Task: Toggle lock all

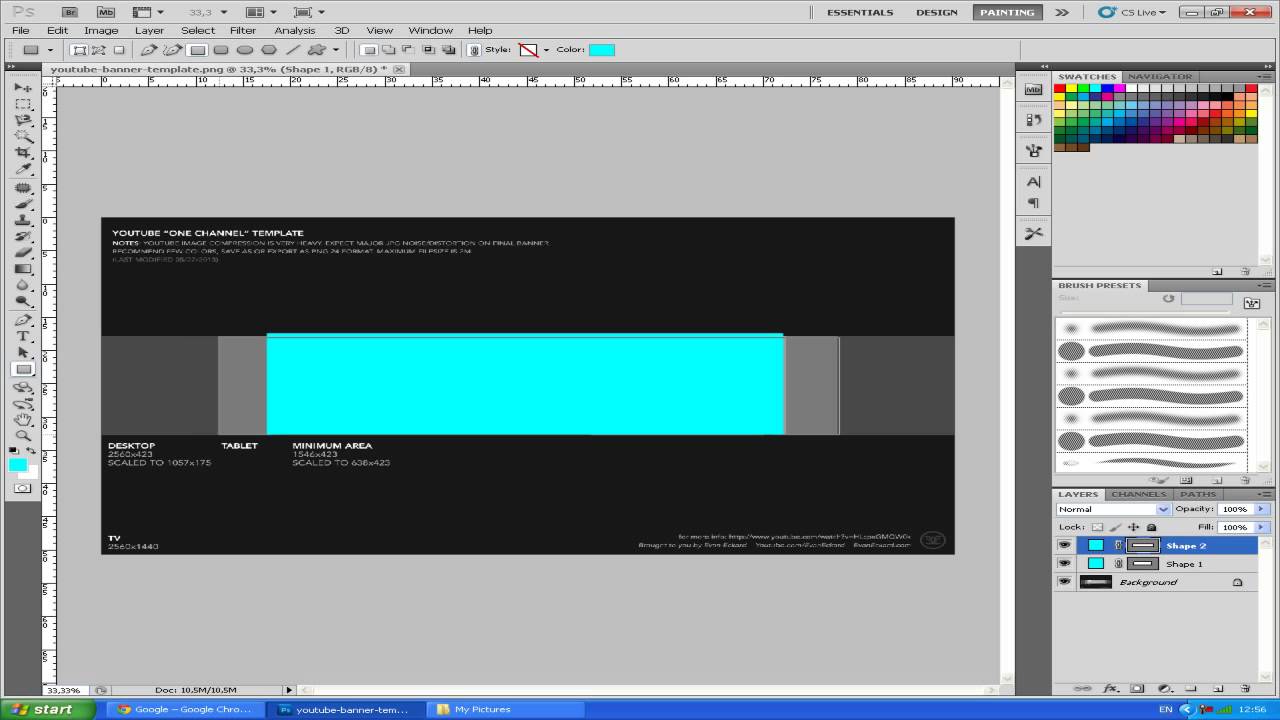Action: pos(1151,527)
